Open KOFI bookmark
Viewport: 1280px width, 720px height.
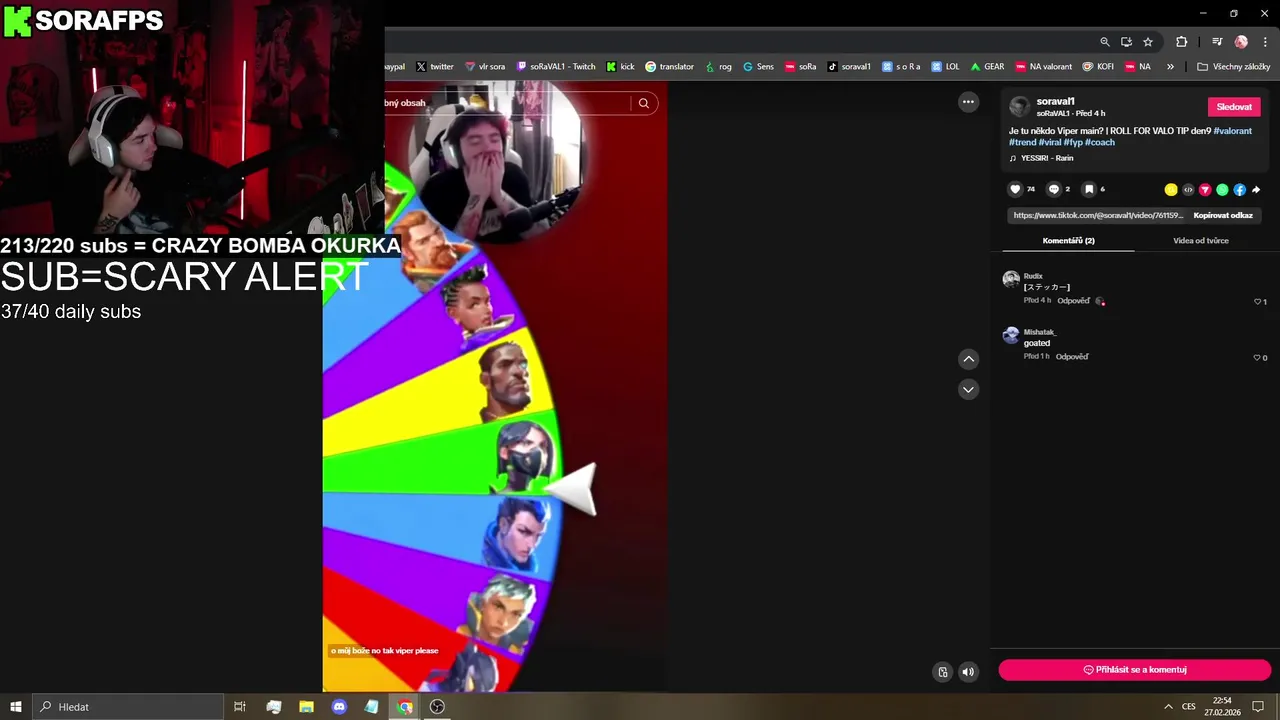(1098, 67)
